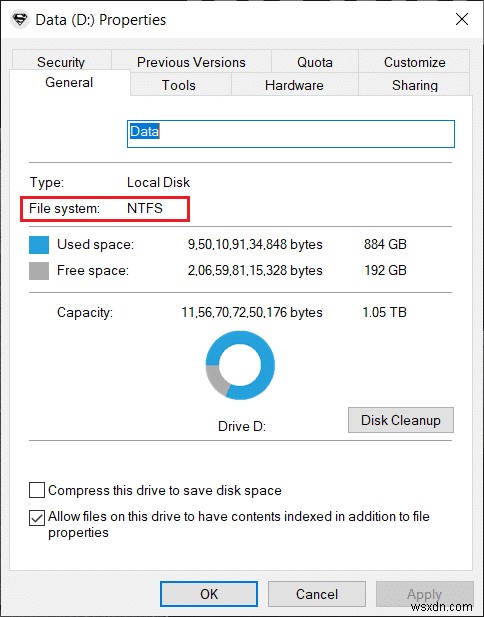Click the Apply button
This screenshot has width=484, height=617.
[425, 594]
